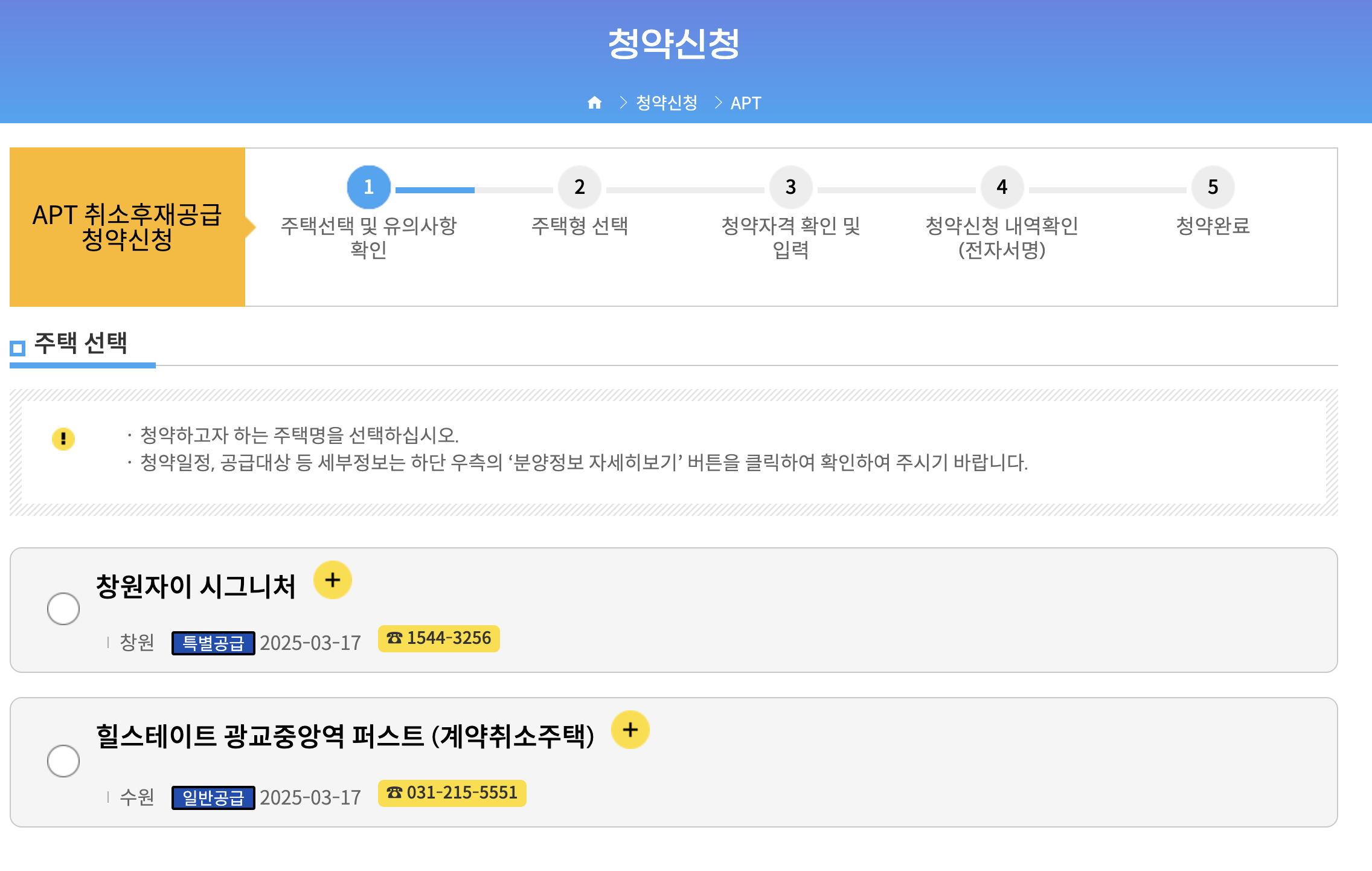Click phone number 1544-3256 badge
This screenshot has height=871, width=1372.
(439, 638)
